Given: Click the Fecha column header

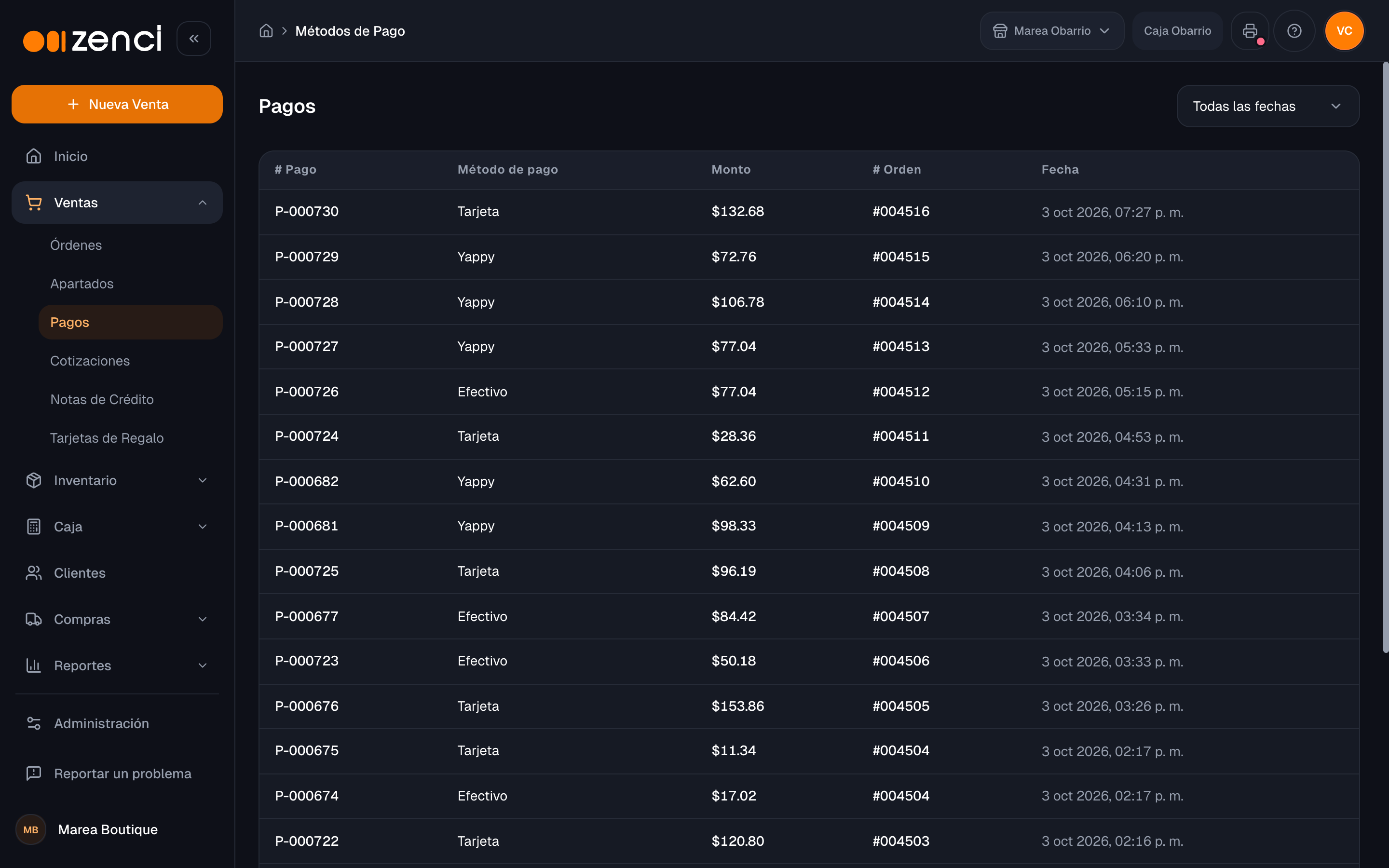Looking at the screenshot, I should tap(1060, 169).
